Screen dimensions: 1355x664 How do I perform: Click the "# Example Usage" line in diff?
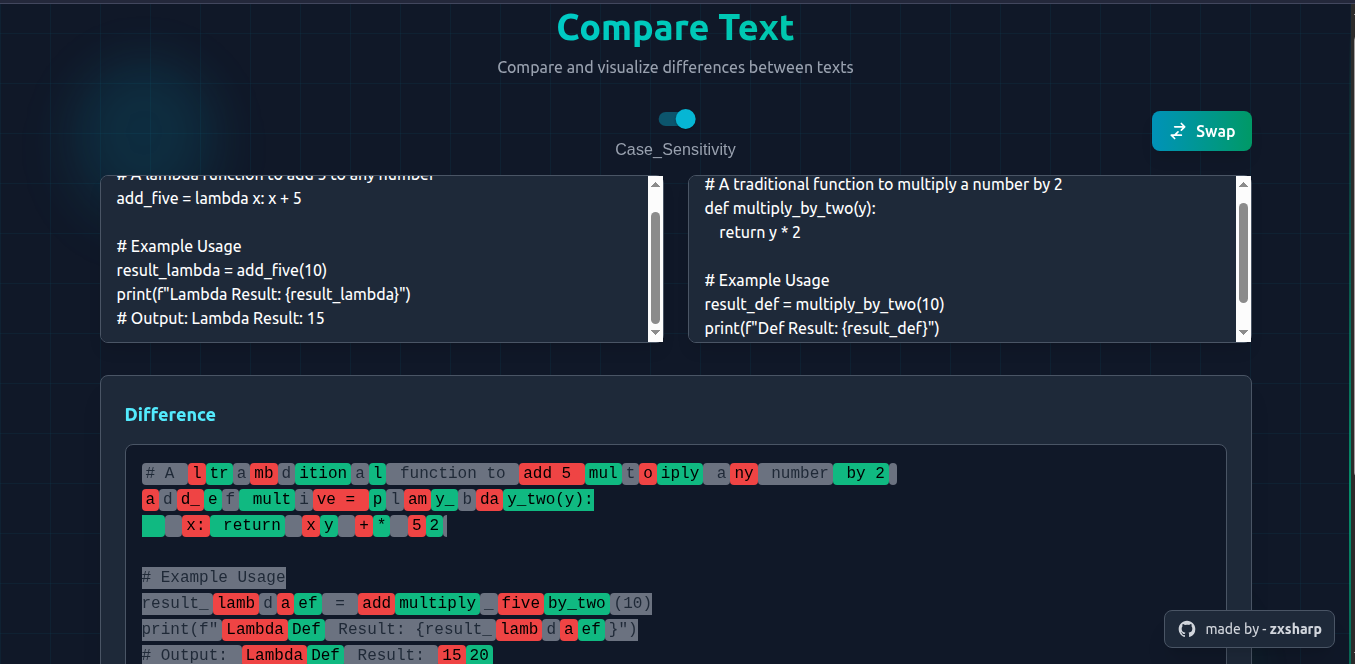point(213,577)
